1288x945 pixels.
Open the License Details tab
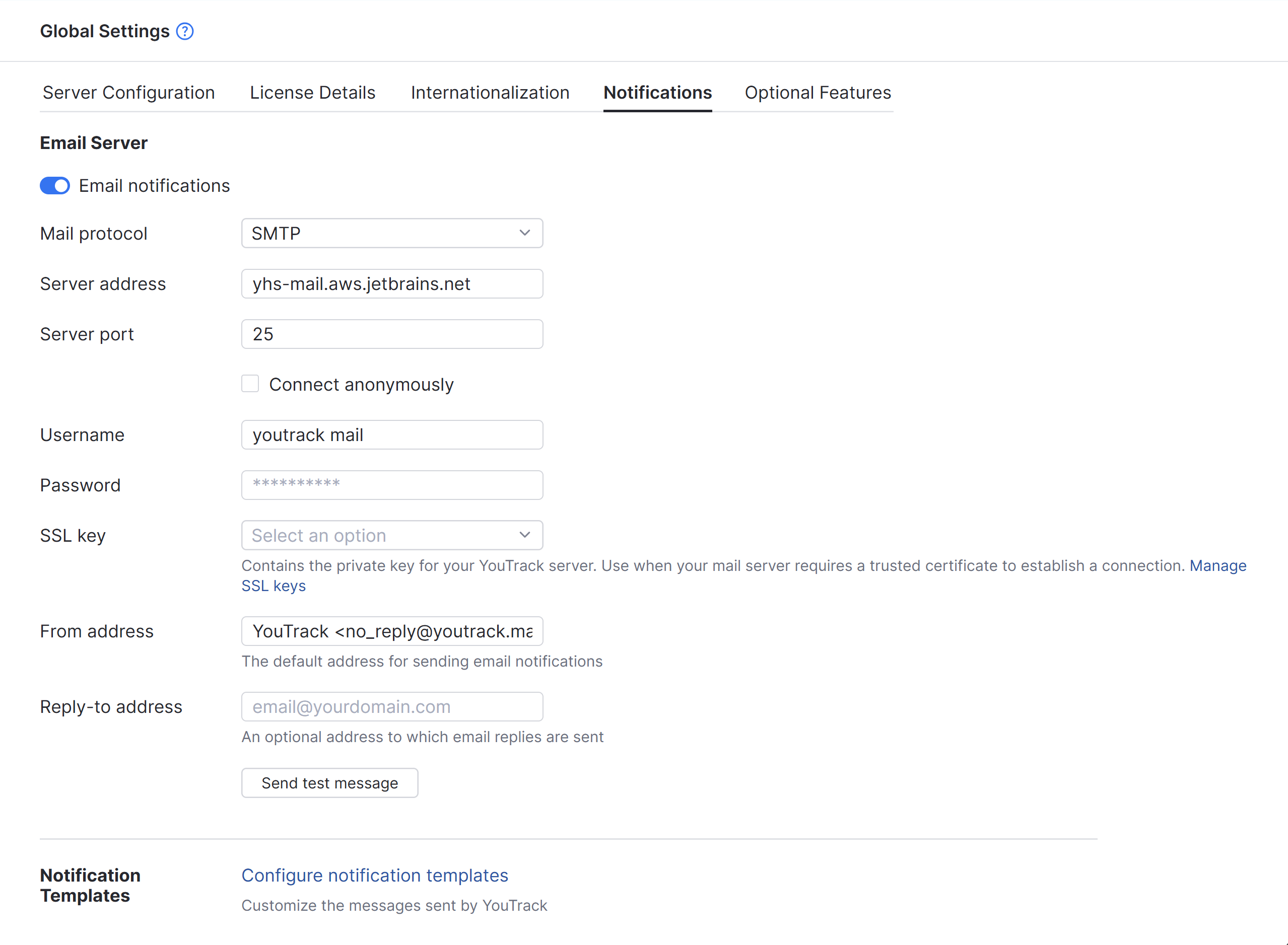(312, 93)
